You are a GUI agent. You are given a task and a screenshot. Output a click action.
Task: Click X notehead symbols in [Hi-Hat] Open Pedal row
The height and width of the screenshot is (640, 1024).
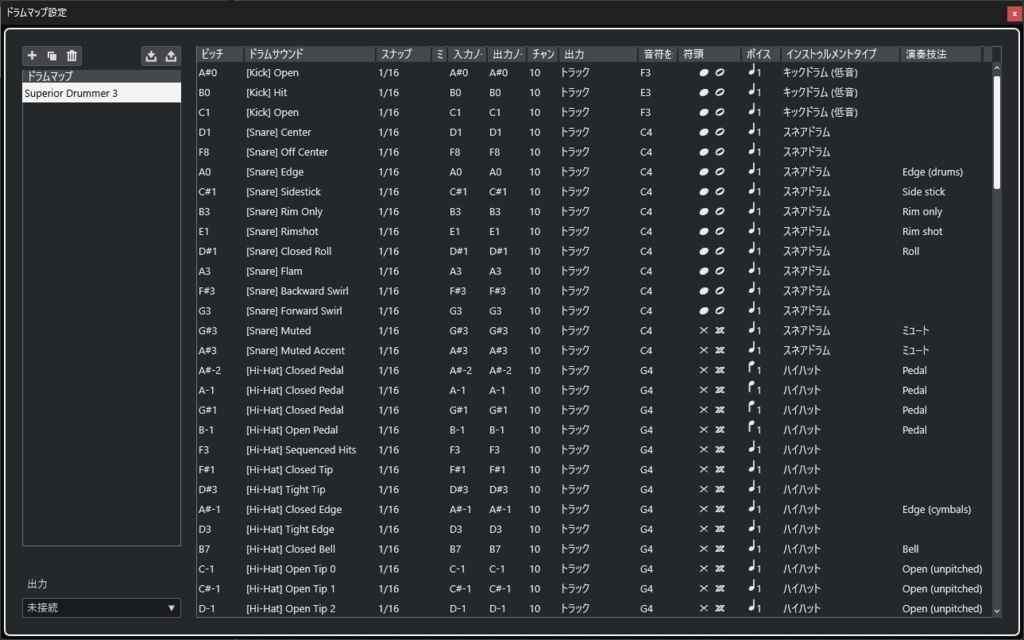pyautogui.click(x=711, y=430)
